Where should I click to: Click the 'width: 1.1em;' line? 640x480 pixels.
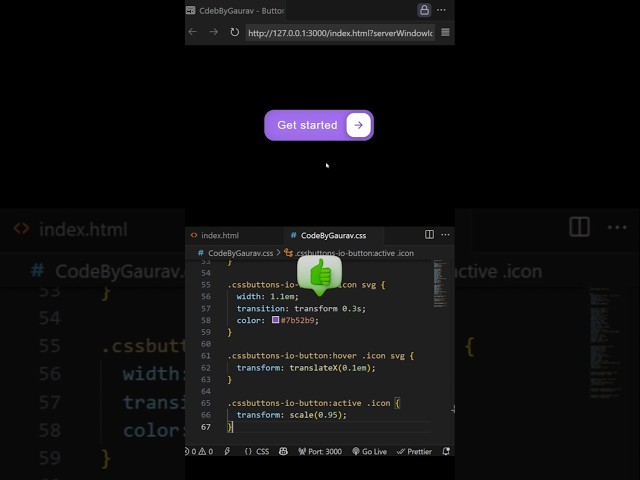(x=267, y=296)
